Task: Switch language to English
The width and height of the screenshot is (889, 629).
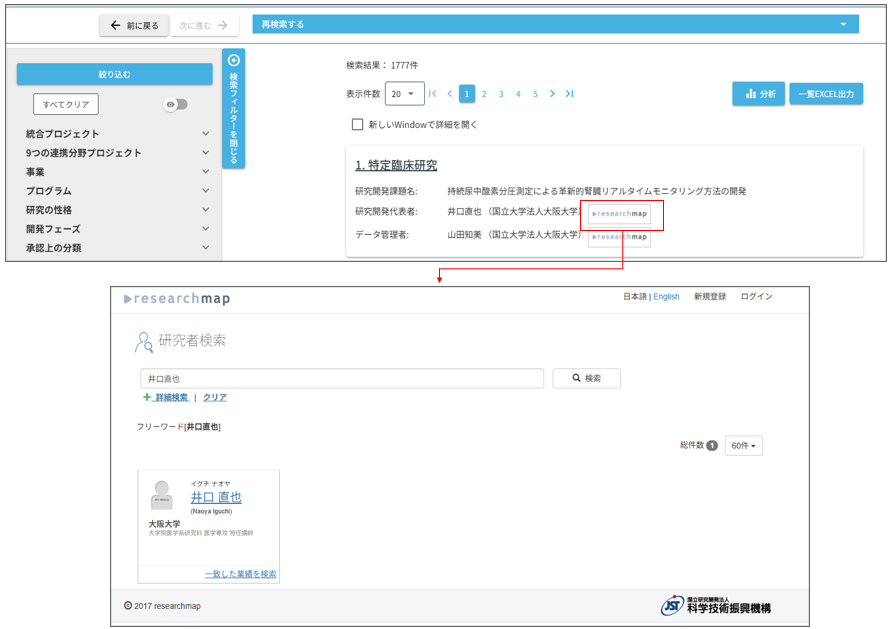Action: pyautogui.click(x=666, y=297)
